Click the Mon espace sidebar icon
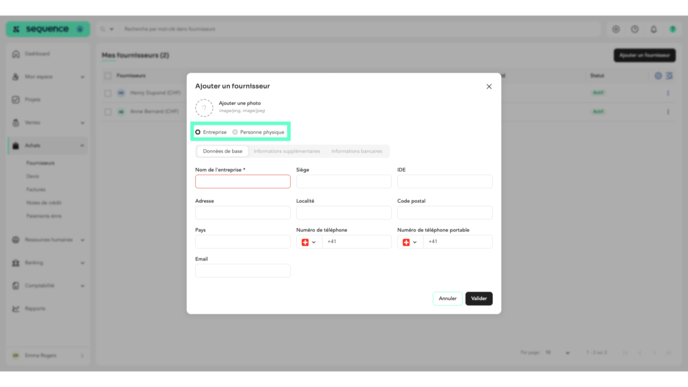 pyautogui.click(x=16, y=77)
